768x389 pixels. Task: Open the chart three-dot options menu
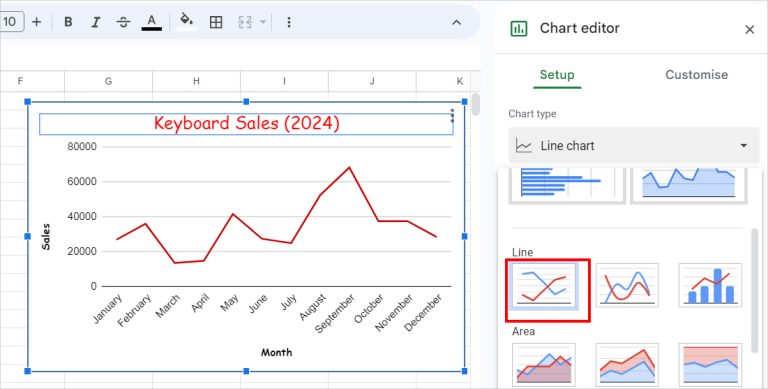pos(452,116)
